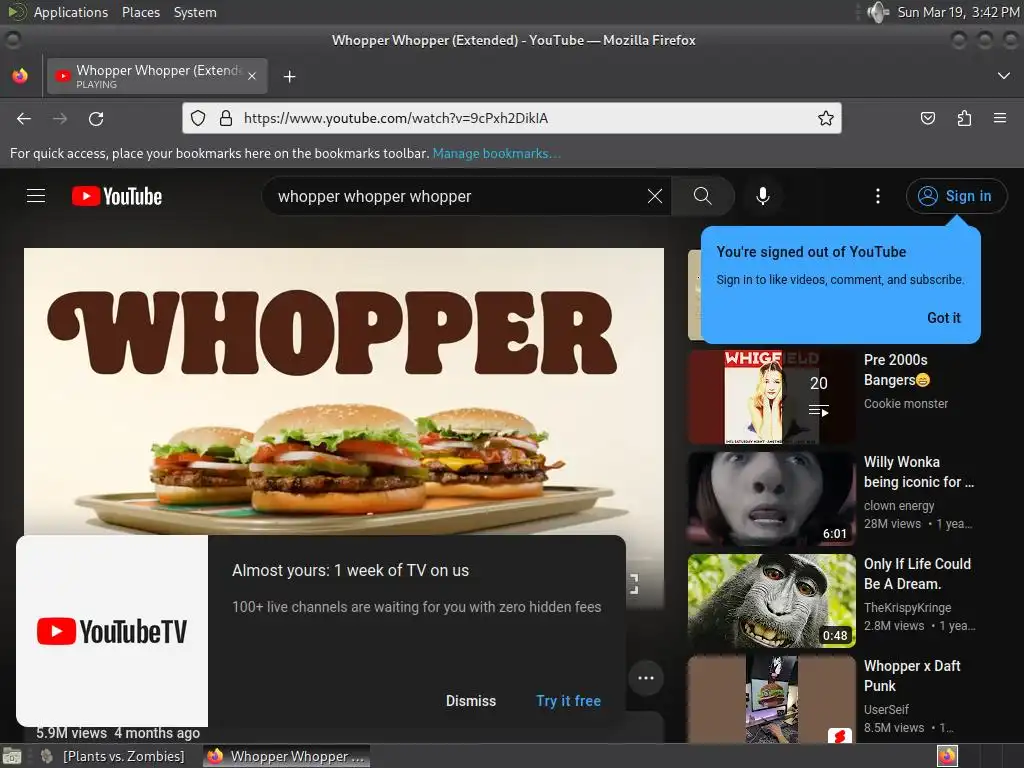Open Pre 2000s Bangers playlist thumbnail
1024x768 pixels.
771,397
